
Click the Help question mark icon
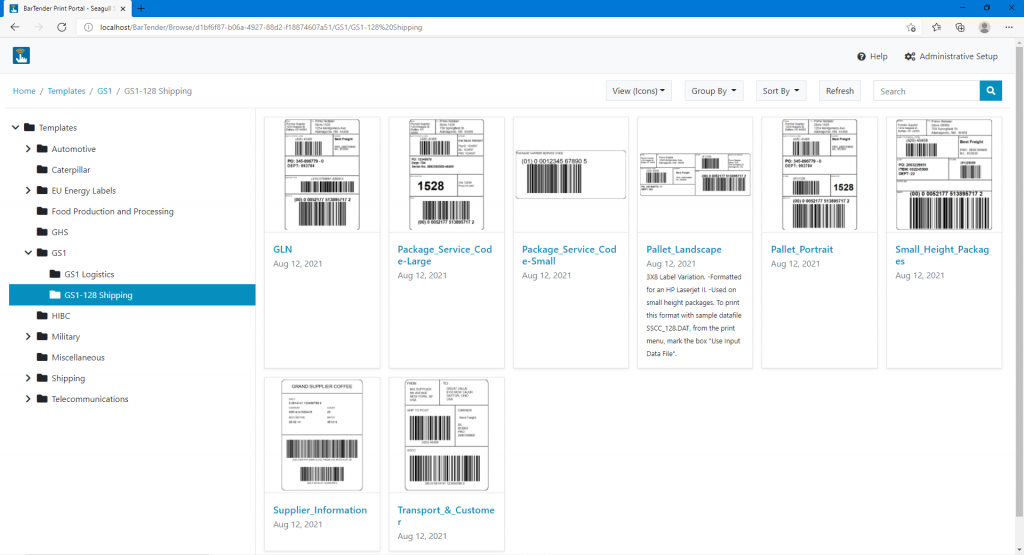861,57
